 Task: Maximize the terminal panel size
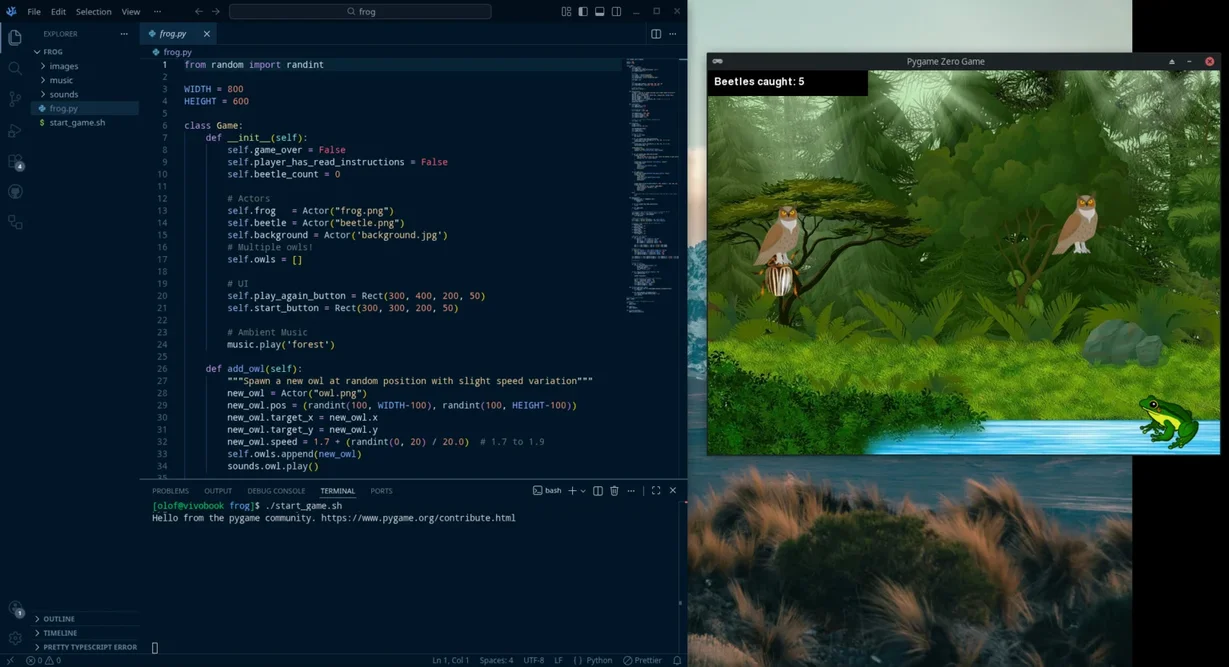pos(655,490)
